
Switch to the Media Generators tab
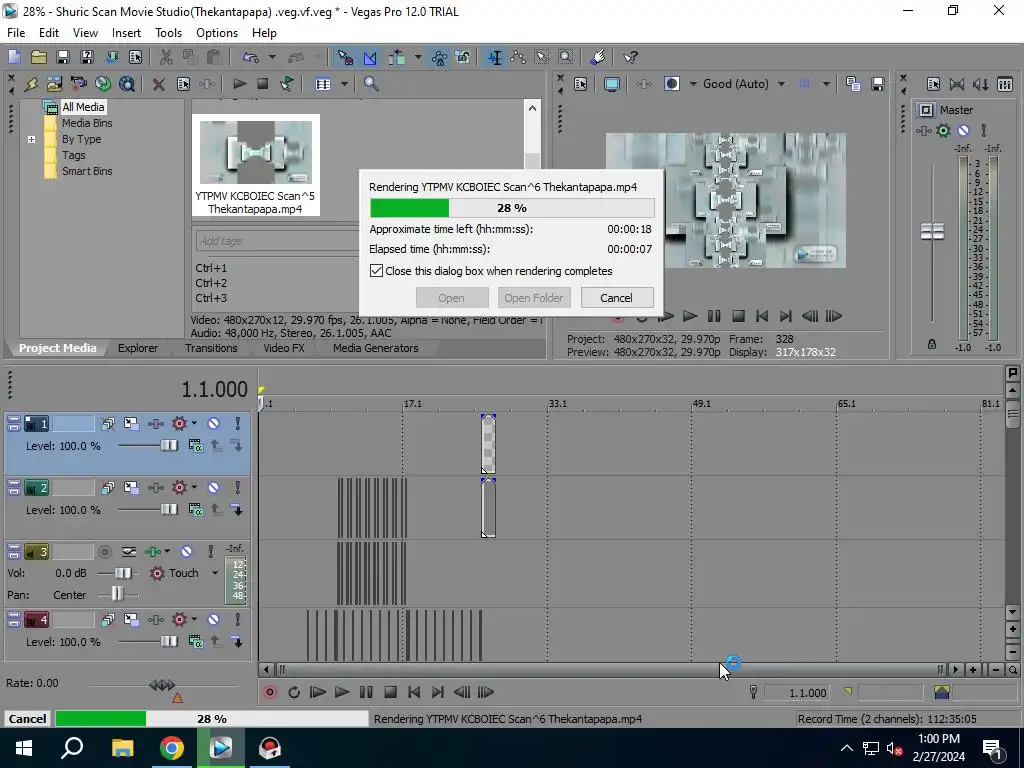point(376,348)
